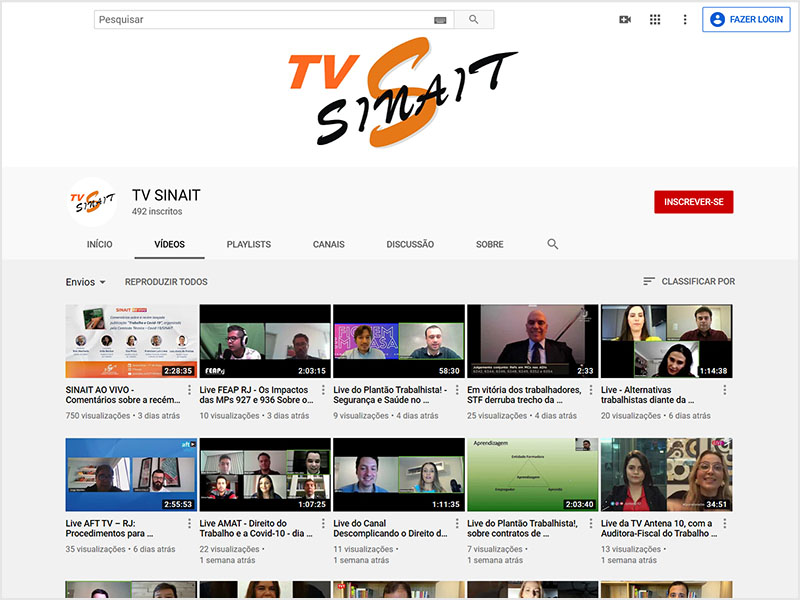Select the VÍDEOS tab
This screenshot has width=800, height=600.
[x=169, y=244]
